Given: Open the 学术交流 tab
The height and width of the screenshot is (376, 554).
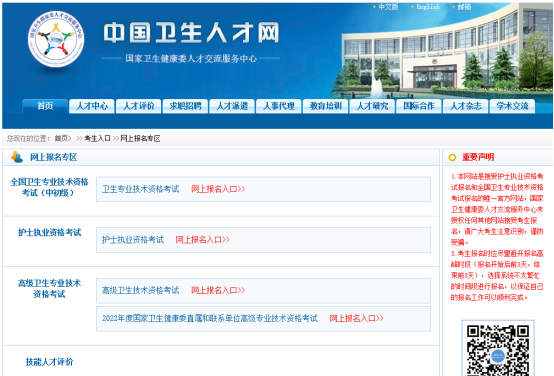Looking at the screenshot, I should [x=512, y=106].
